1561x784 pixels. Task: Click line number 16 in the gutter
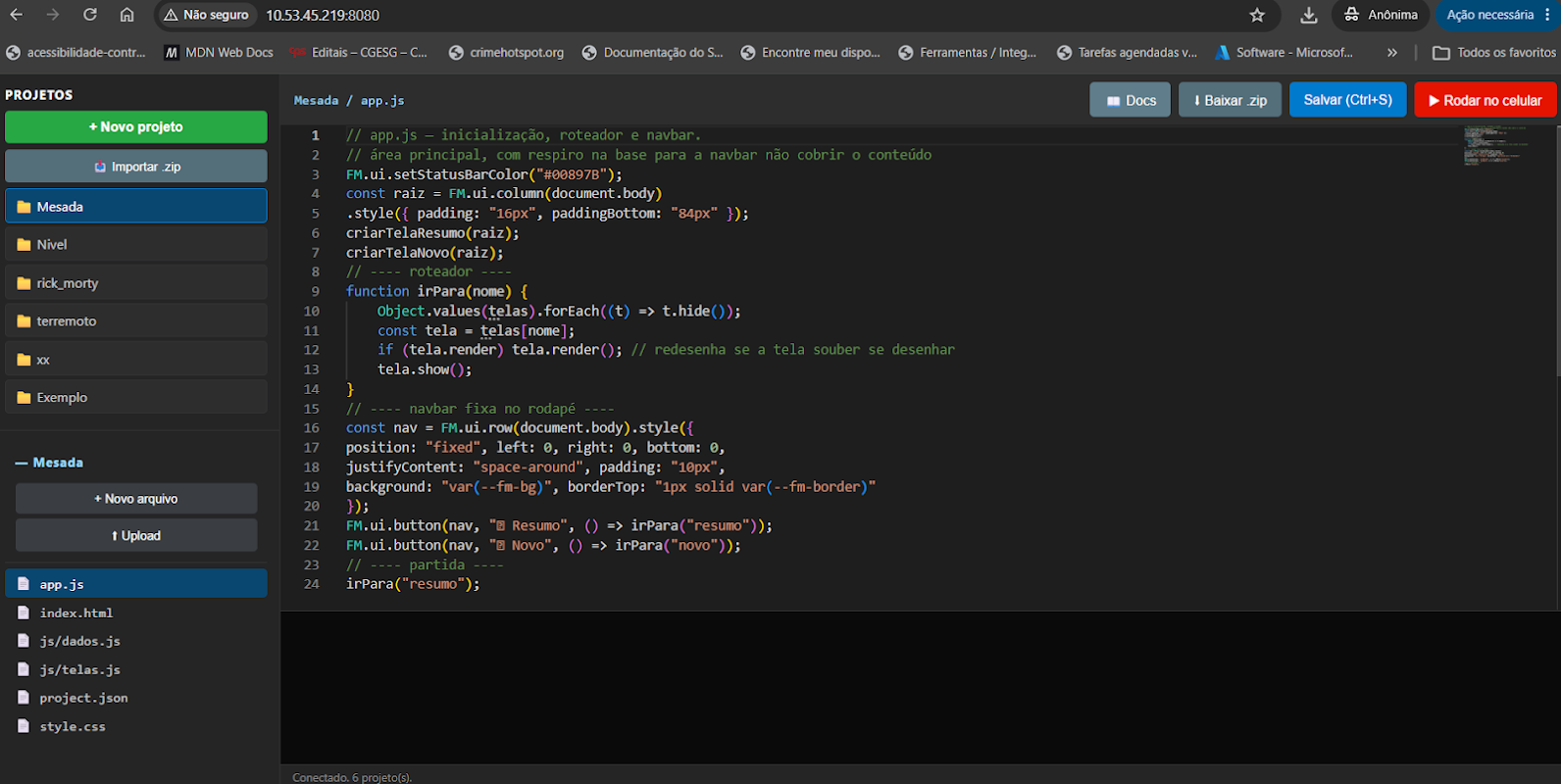coord(312,427)
